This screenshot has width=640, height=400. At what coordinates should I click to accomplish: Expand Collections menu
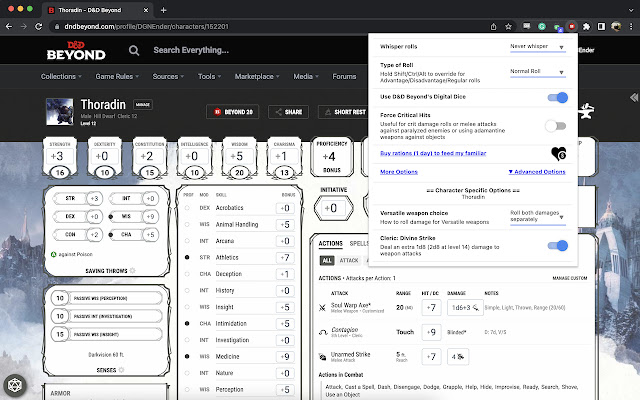point(61,76)
